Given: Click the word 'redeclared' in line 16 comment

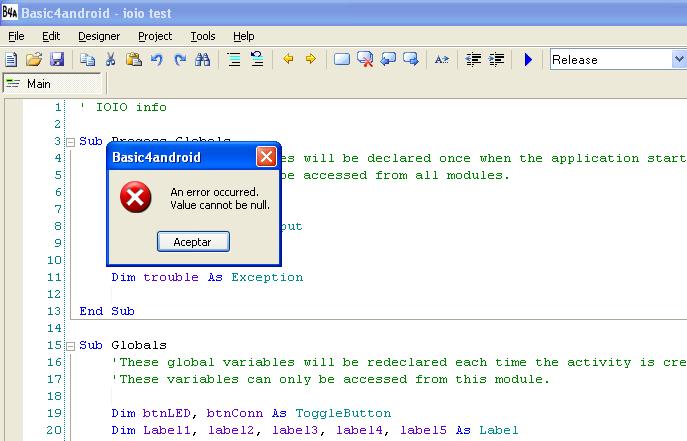Looking at the screenshot, I should (x=407, y=362).
